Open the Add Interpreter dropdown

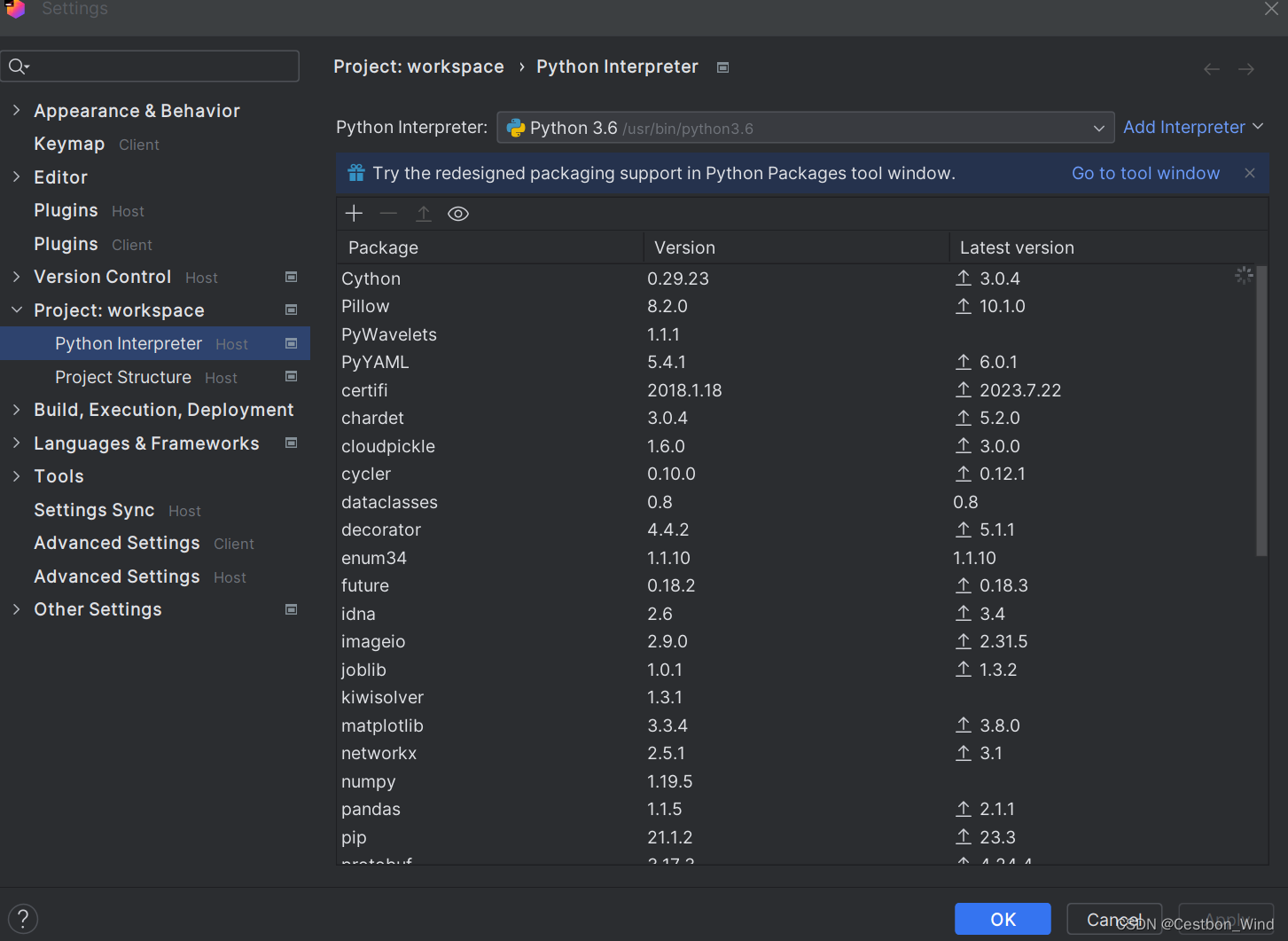pos(1193,128)
